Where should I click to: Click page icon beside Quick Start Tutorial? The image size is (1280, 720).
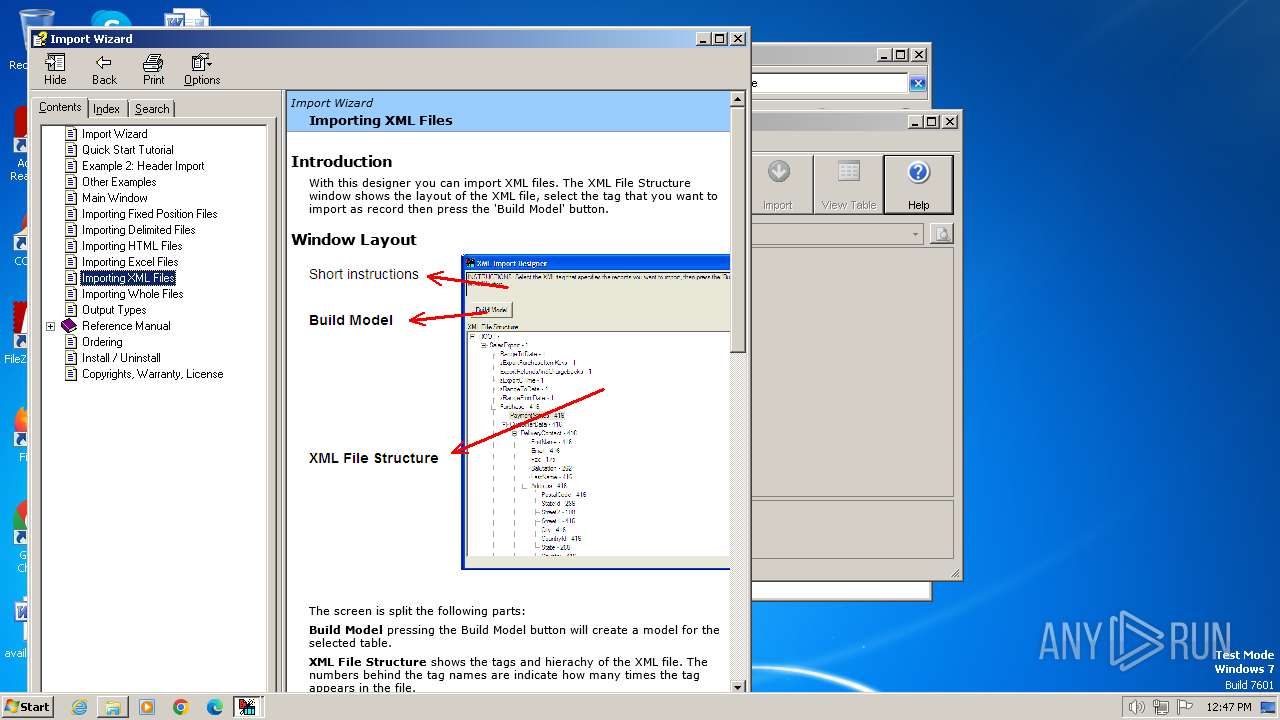coord(71,150)
